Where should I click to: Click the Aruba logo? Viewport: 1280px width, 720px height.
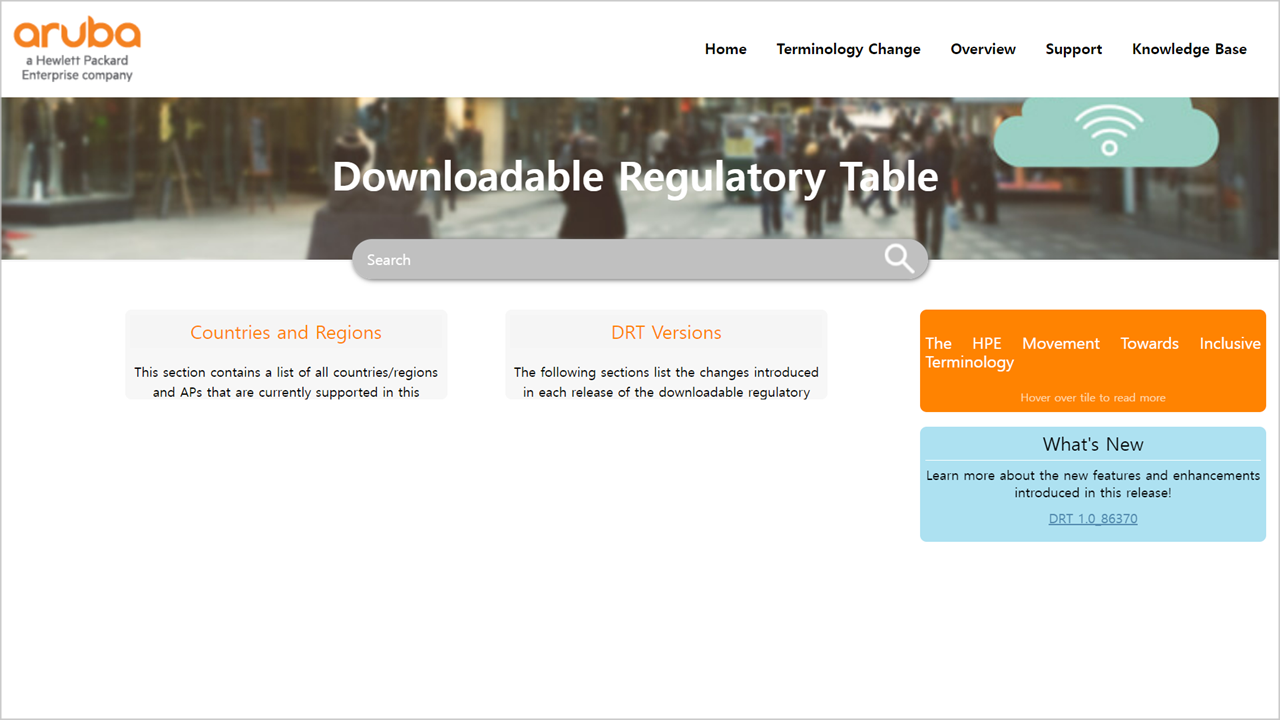(77, 50)
